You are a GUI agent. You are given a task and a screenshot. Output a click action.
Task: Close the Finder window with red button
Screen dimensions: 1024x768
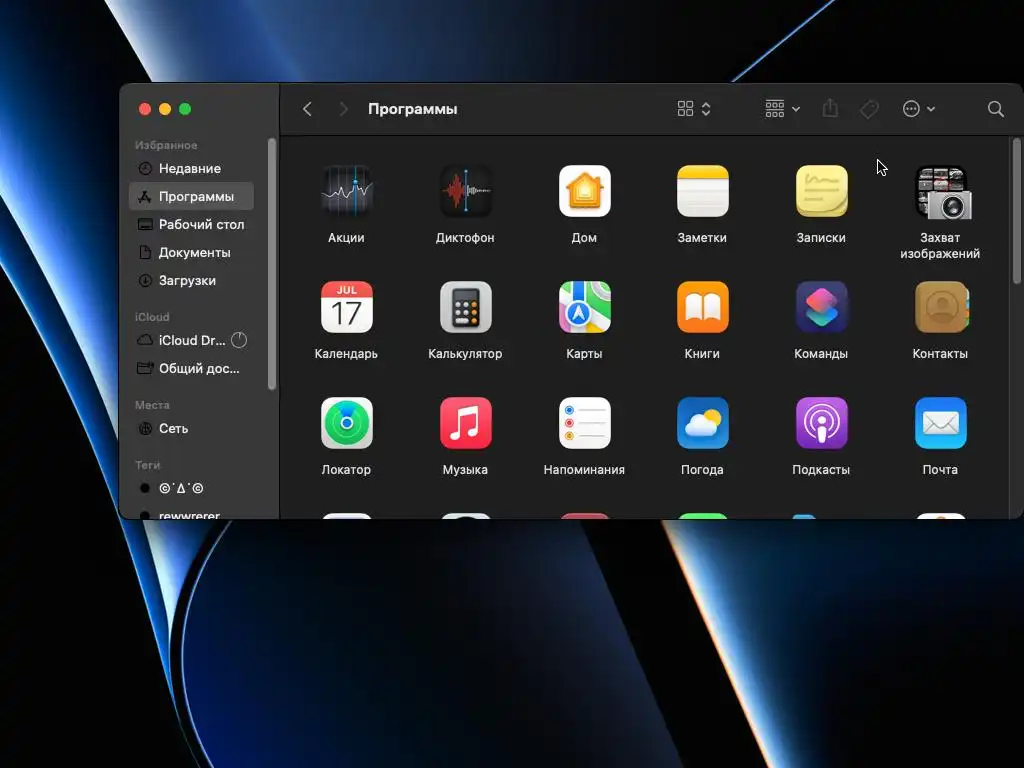(x=145, y=109)
